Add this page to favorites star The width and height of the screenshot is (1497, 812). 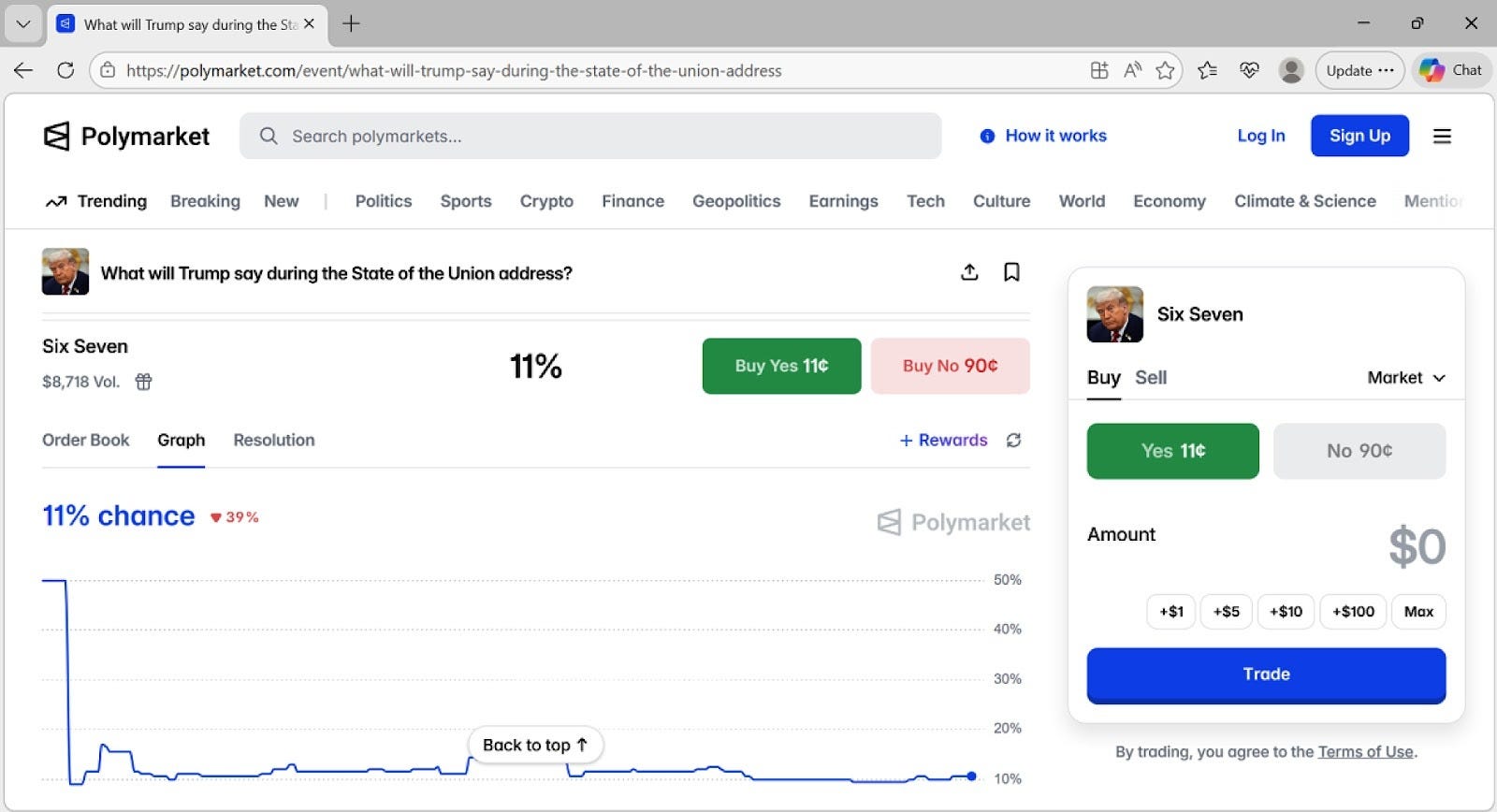click(1165, 70)
